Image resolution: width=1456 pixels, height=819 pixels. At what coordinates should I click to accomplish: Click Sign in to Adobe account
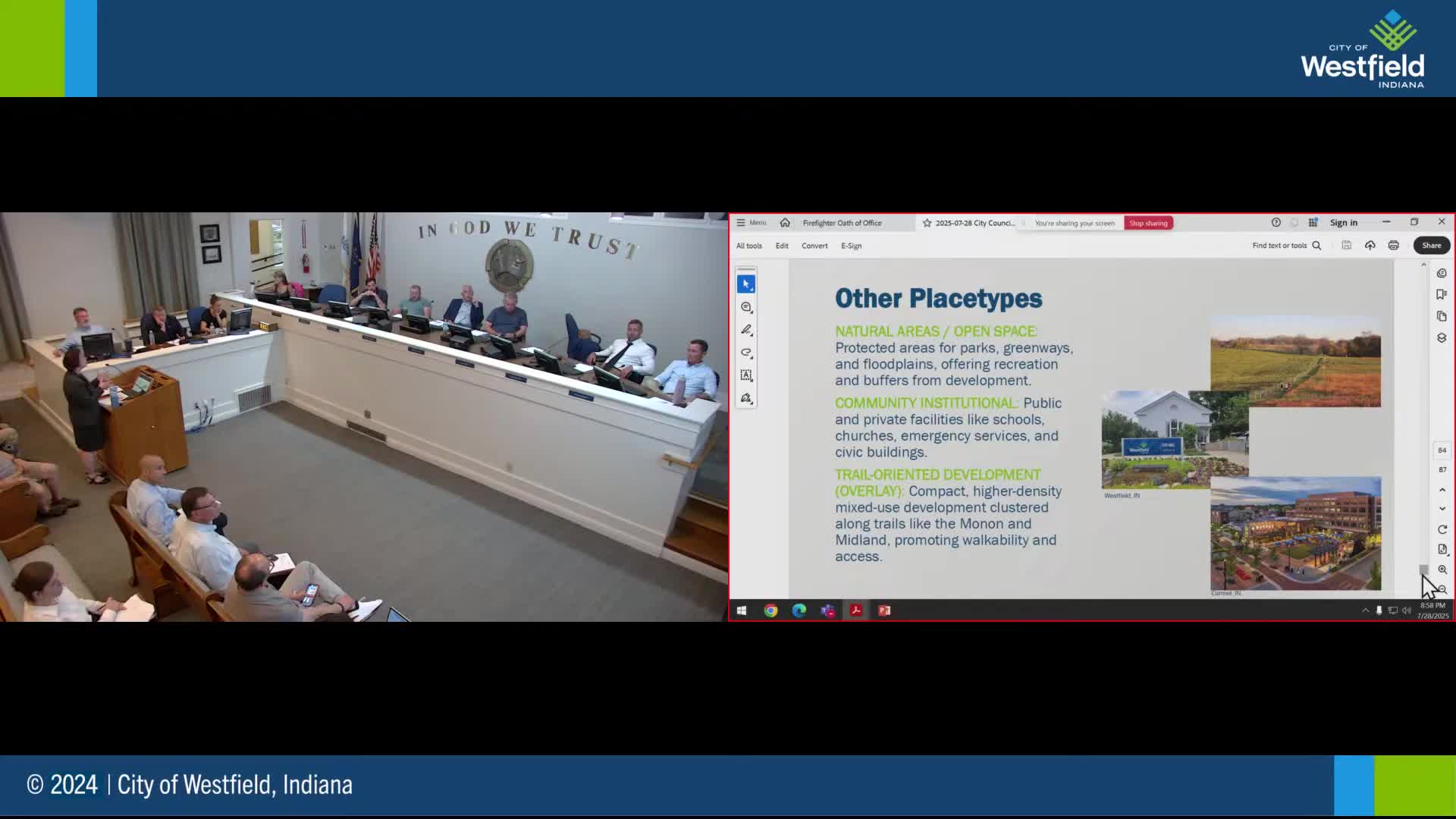[x=1344, y=222]
